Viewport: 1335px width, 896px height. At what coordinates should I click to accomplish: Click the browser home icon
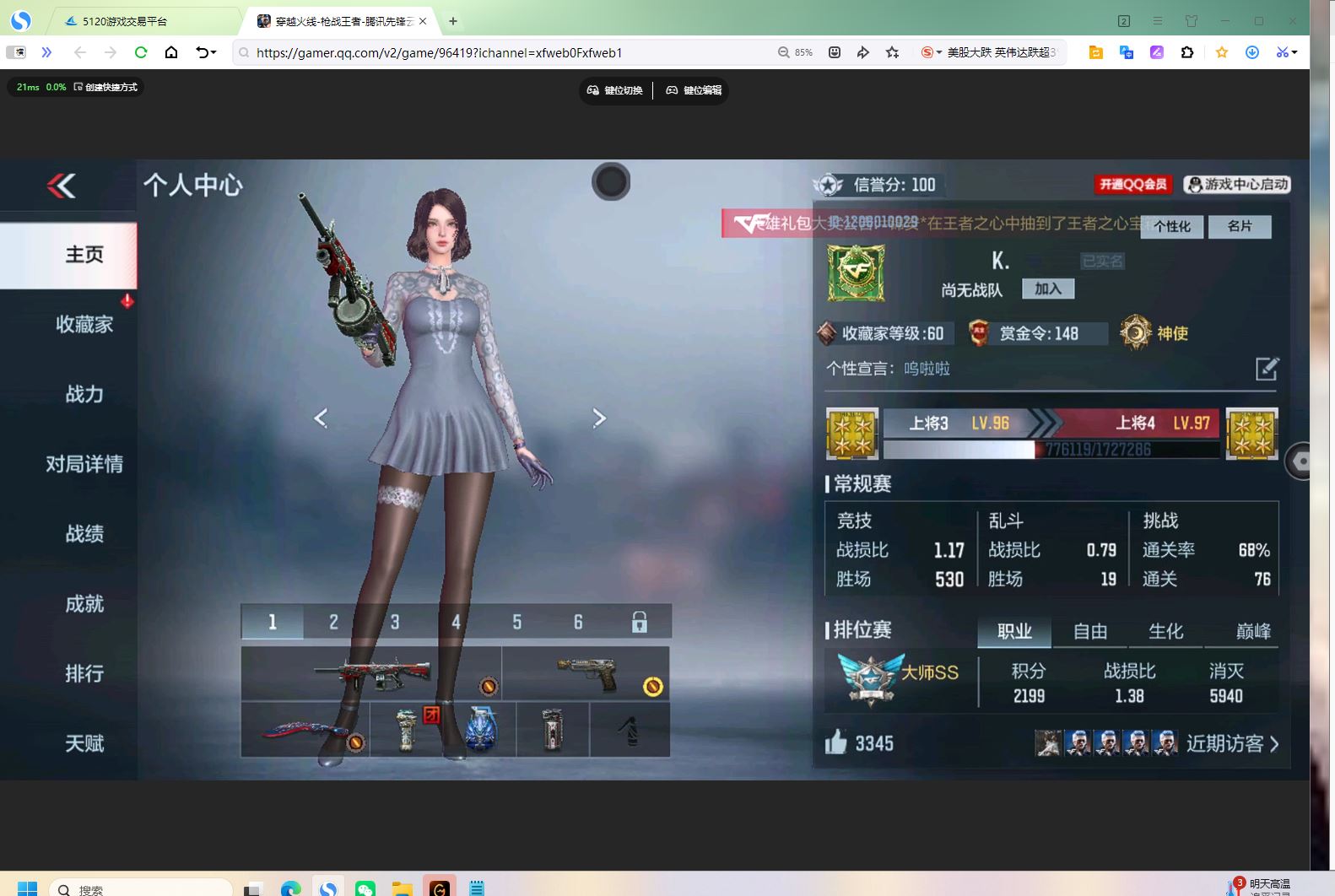pyautogui.click(x=171, y=52)
